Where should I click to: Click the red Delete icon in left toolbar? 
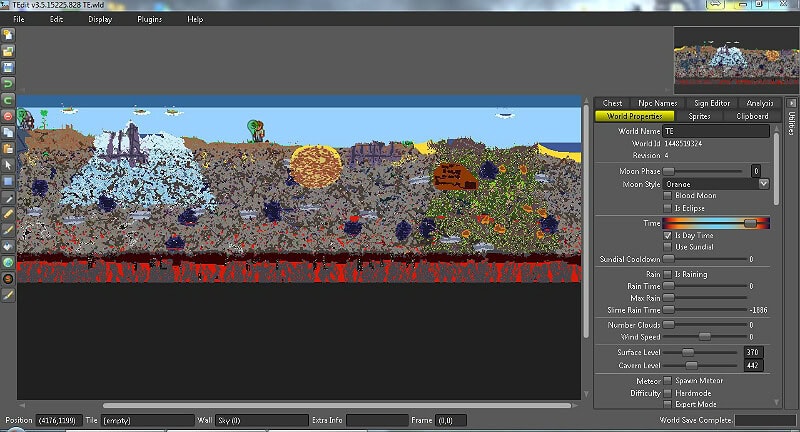tap(8, 116)
